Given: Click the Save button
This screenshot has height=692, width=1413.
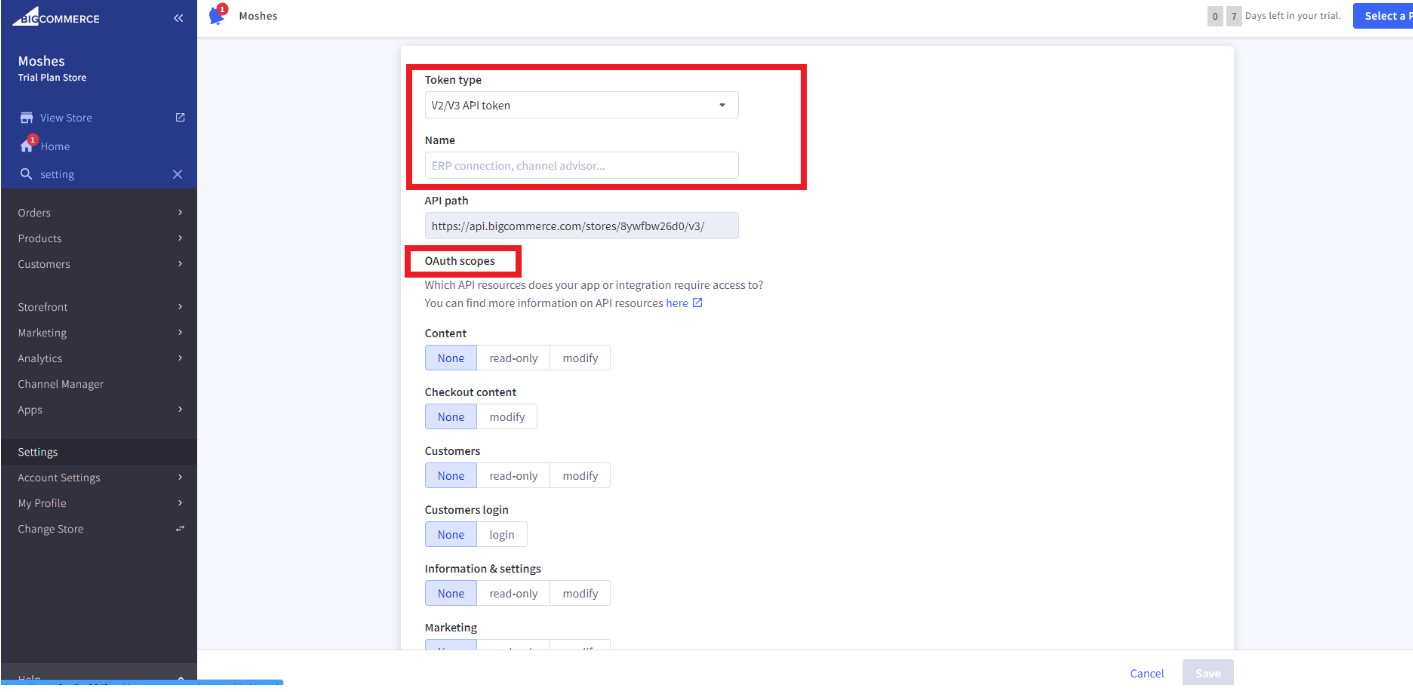Looking at the screenshot, I should (x=1208, y=673).
